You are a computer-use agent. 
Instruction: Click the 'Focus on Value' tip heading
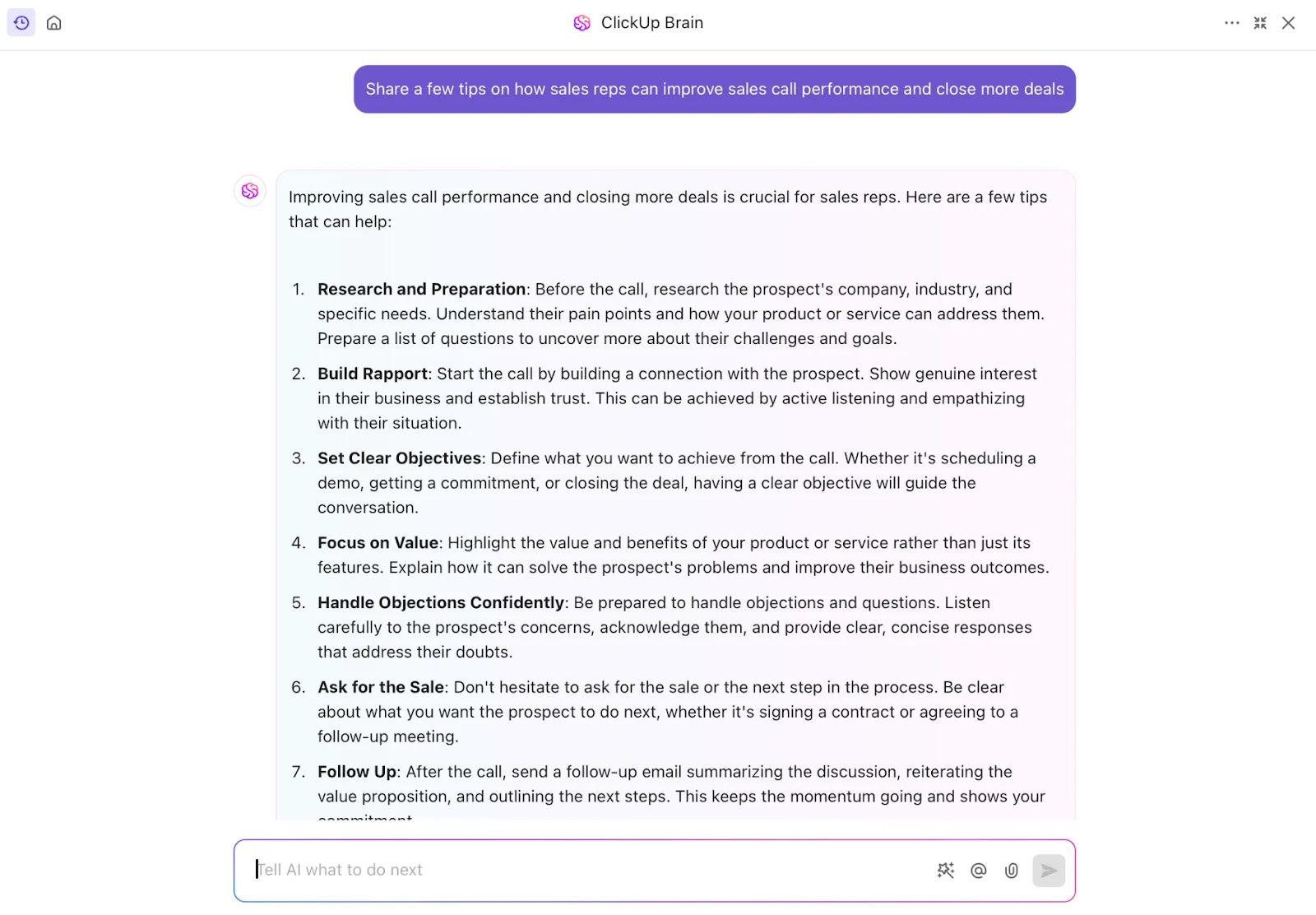point(378,543)
